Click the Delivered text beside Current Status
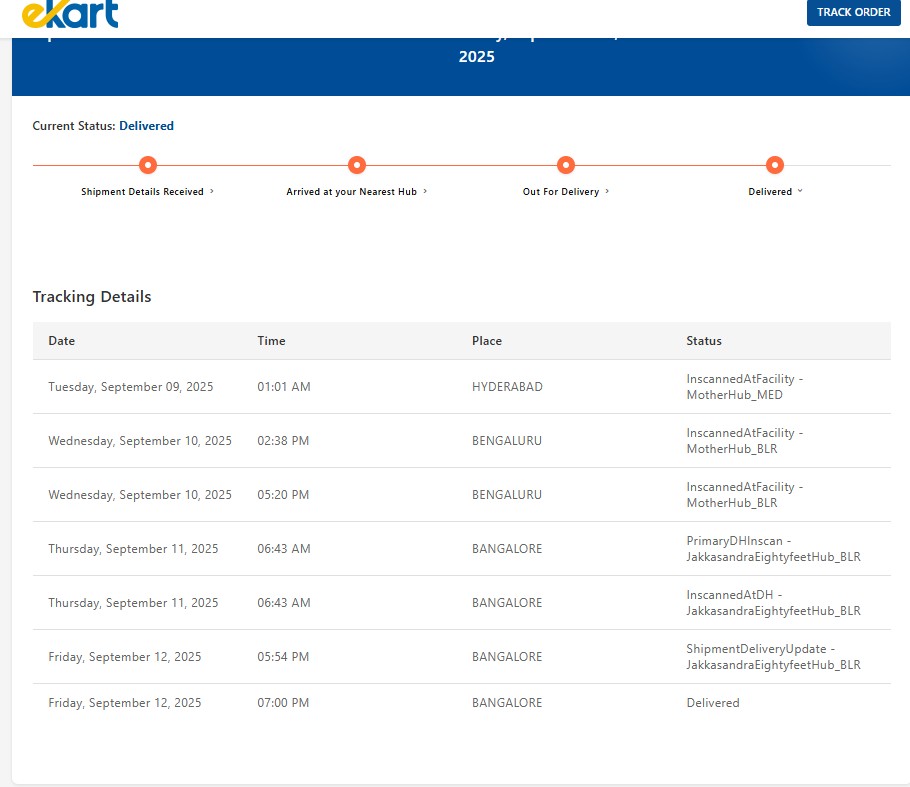 [x=146, y=126]
